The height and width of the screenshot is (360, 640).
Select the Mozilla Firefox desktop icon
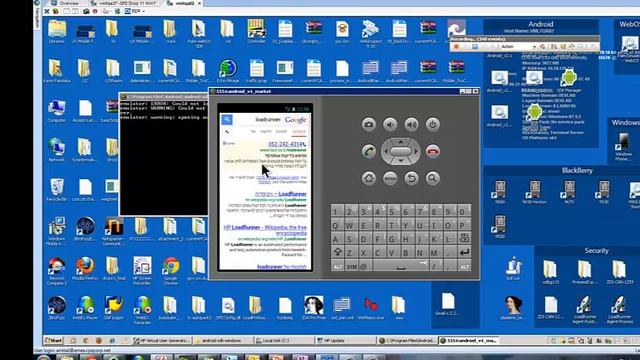pyautogui.click(x=85, y=269)
